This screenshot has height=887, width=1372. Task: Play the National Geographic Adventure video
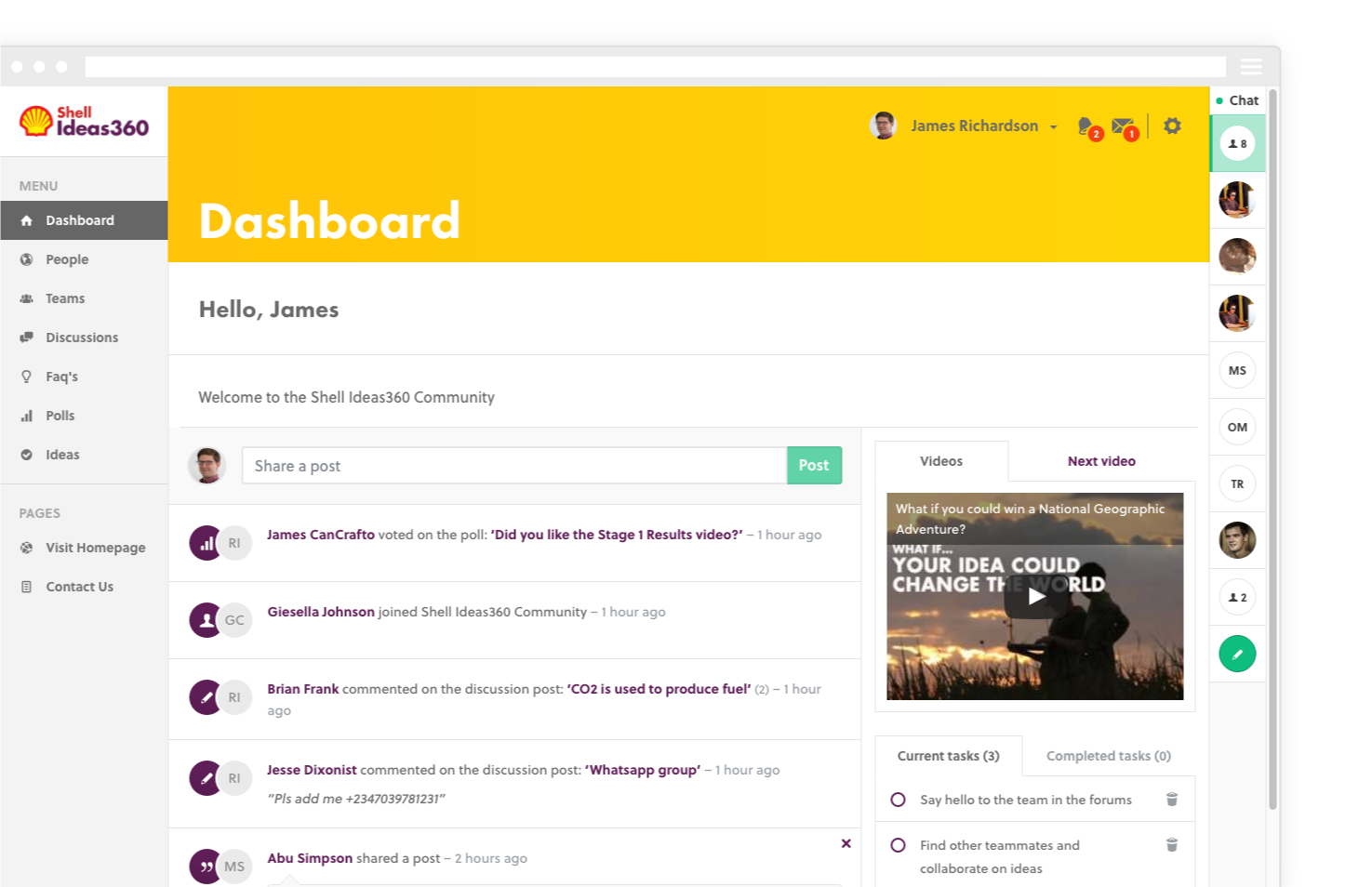(1035, 597)
